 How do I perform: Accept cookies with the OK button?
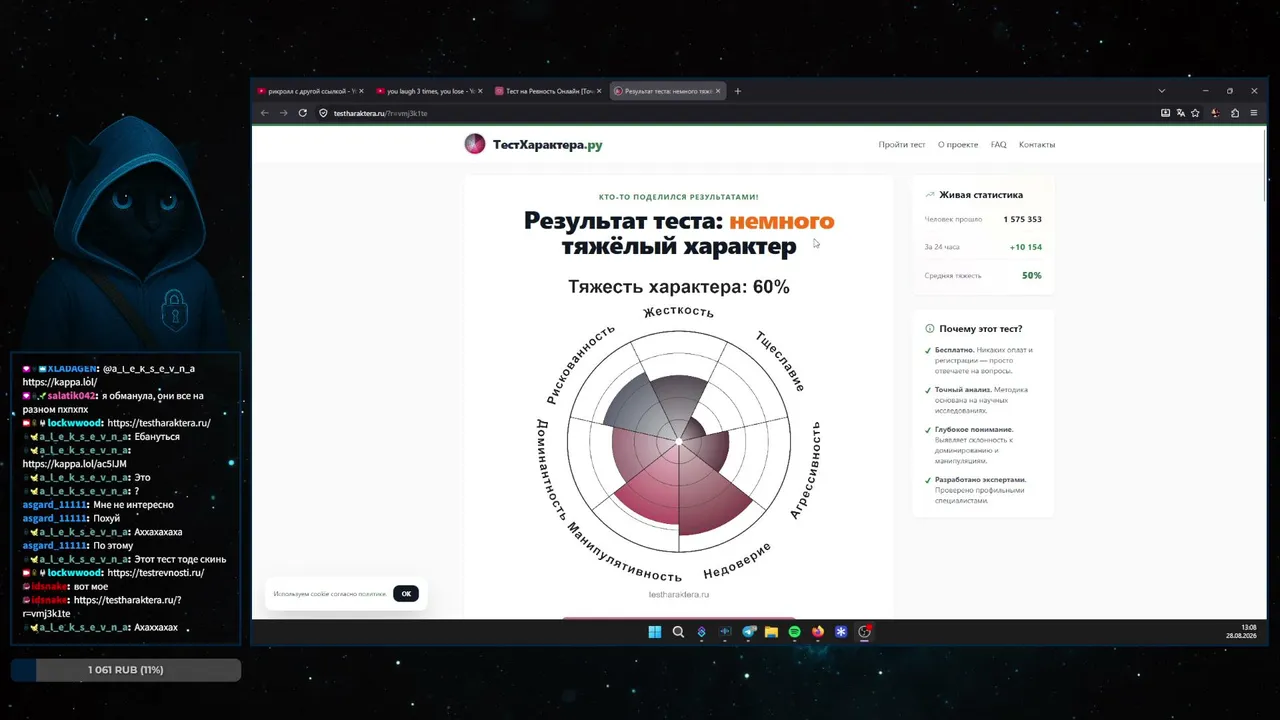[406, 593]
